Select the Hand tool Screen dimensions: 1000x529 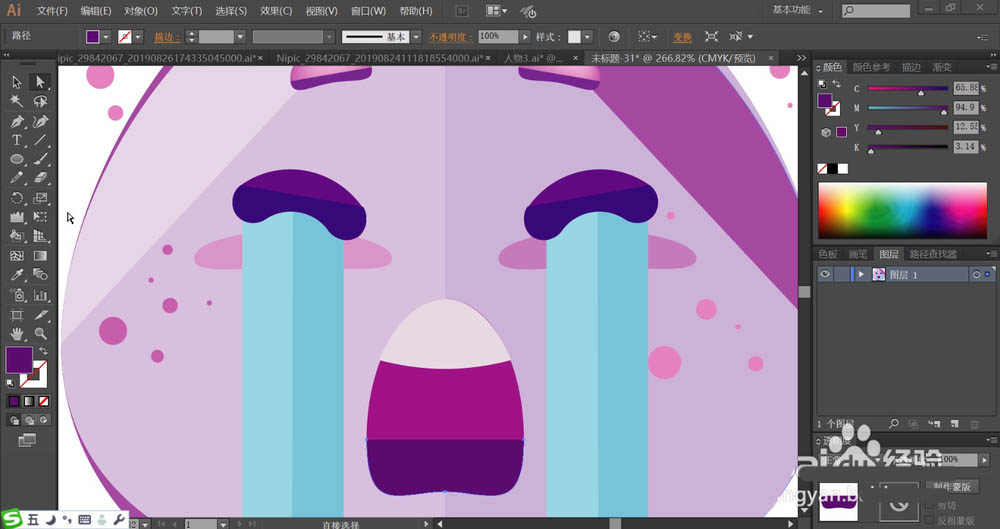tap(17, 333)
